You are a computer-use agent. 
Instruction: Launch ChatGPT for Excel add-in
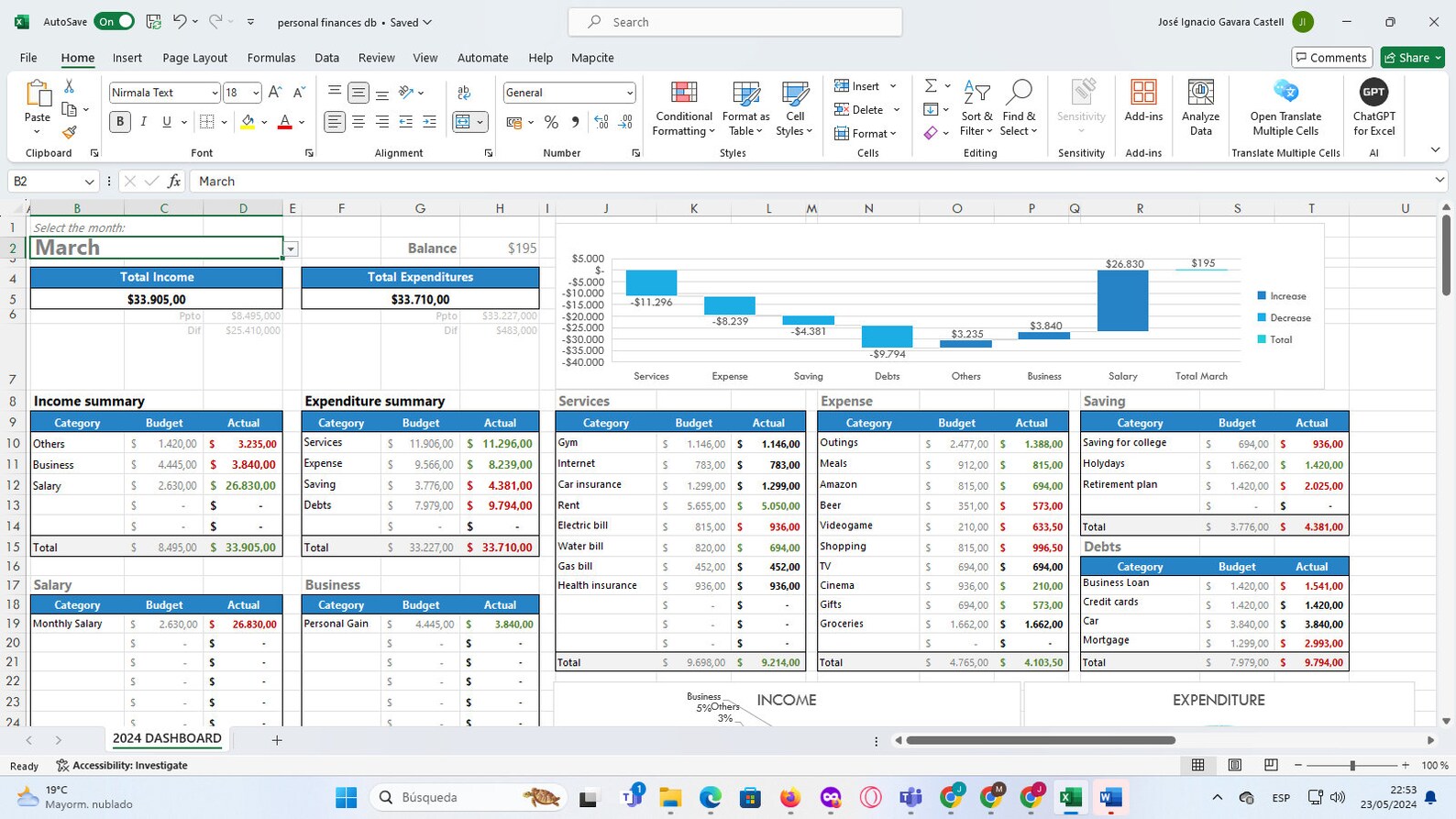point(1373,107)
